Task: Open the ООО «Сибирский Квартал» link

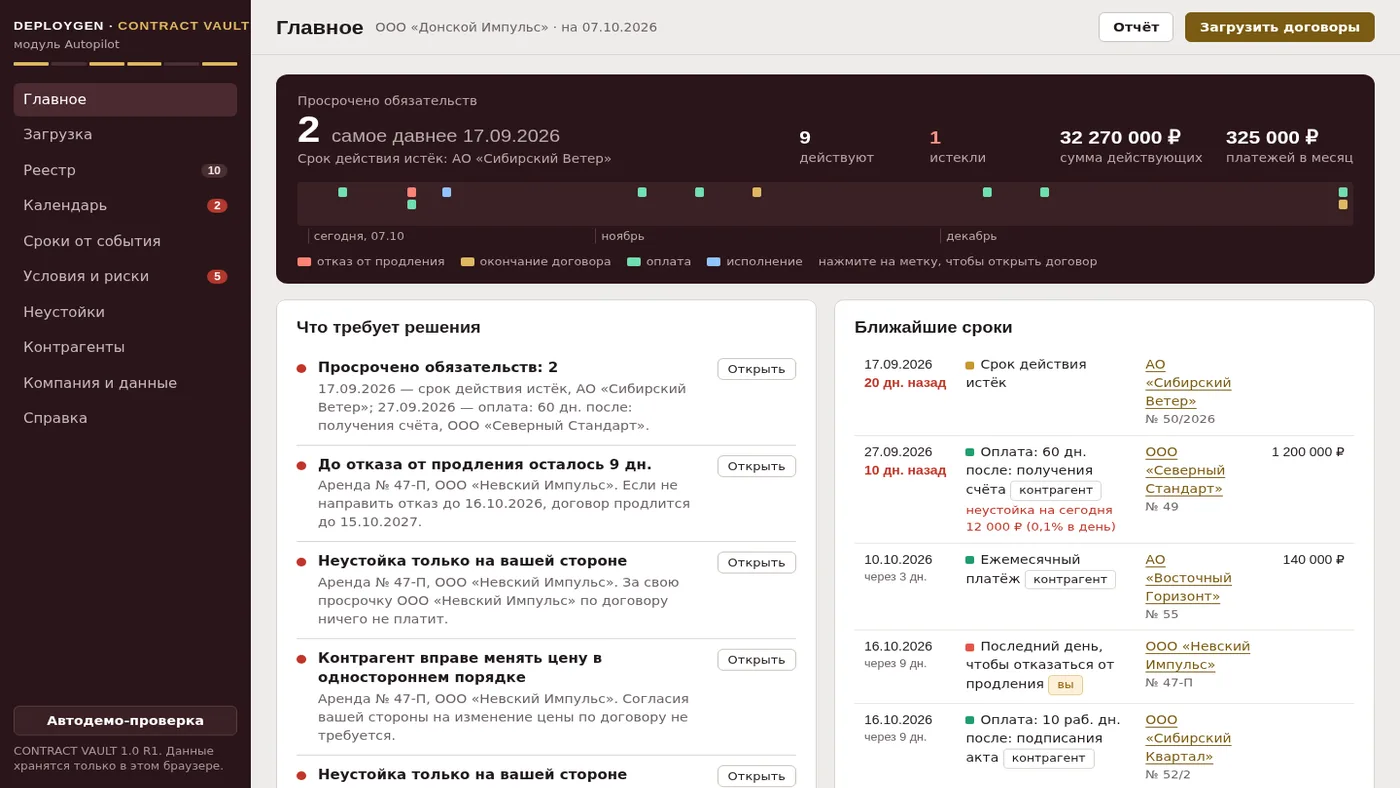Action: (x=1188, y=738)
